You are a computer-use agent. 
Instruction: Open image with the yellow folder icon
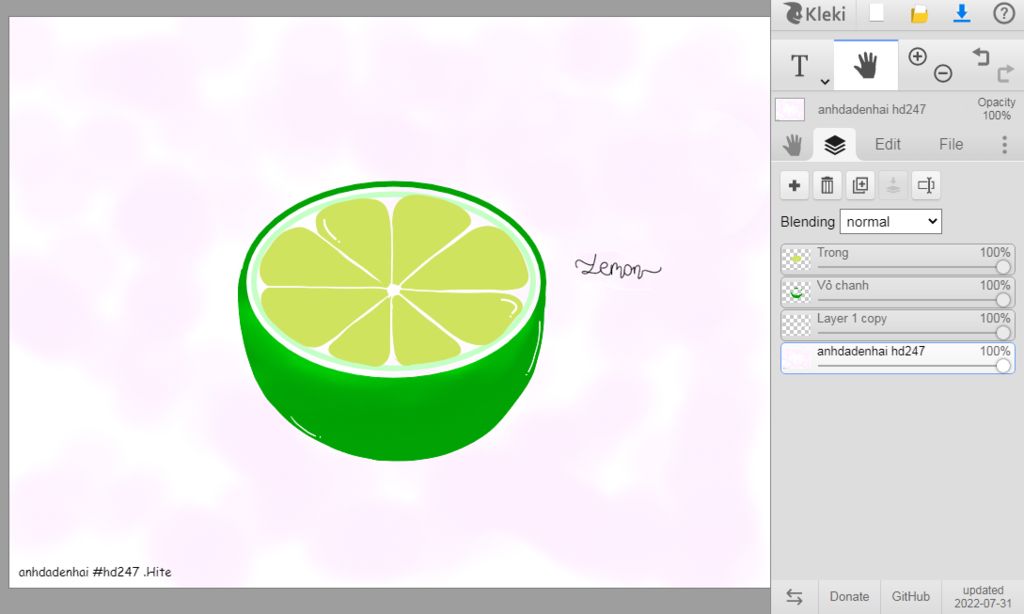[919, 14]
